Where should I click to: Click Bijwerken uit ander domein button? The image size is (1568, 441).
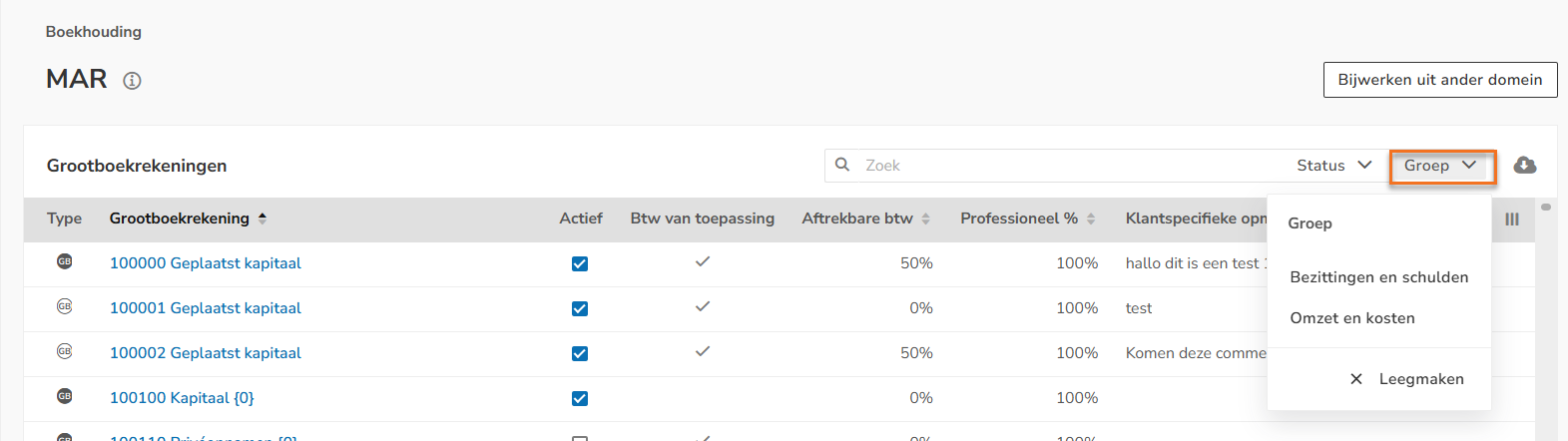click(1440, 80)
